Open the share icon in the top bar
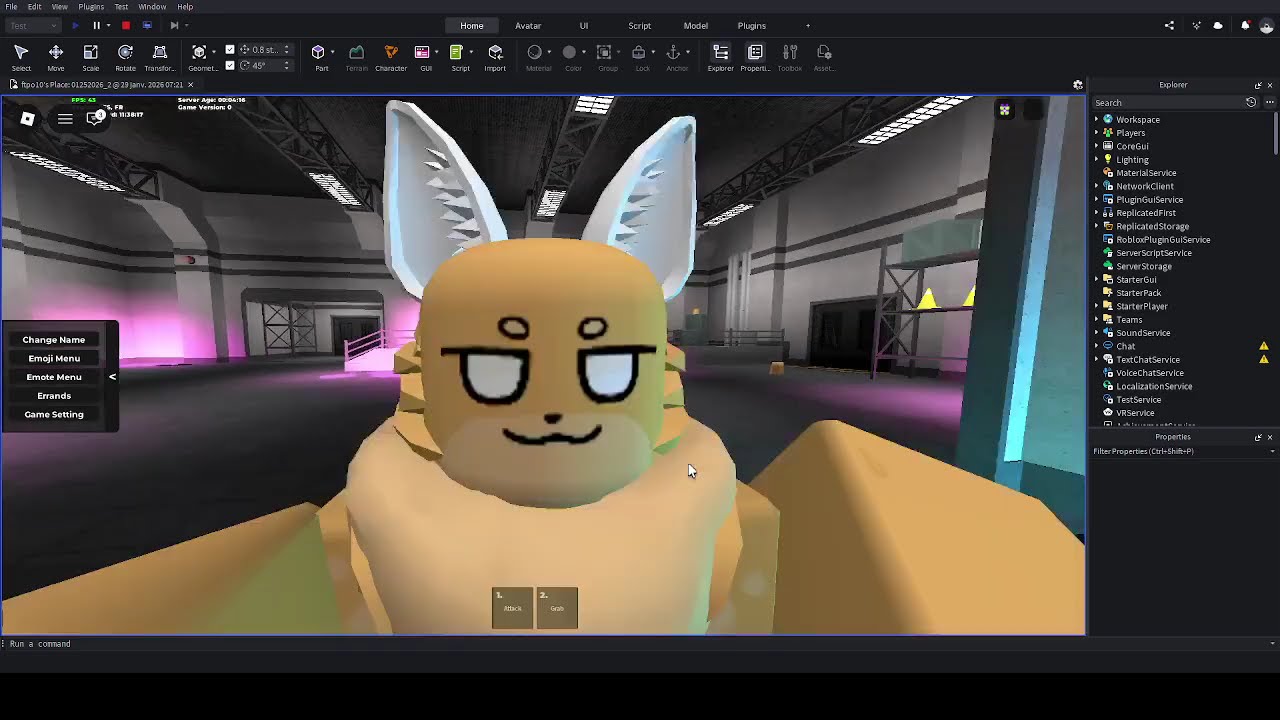 click(x=1169, y=25)
